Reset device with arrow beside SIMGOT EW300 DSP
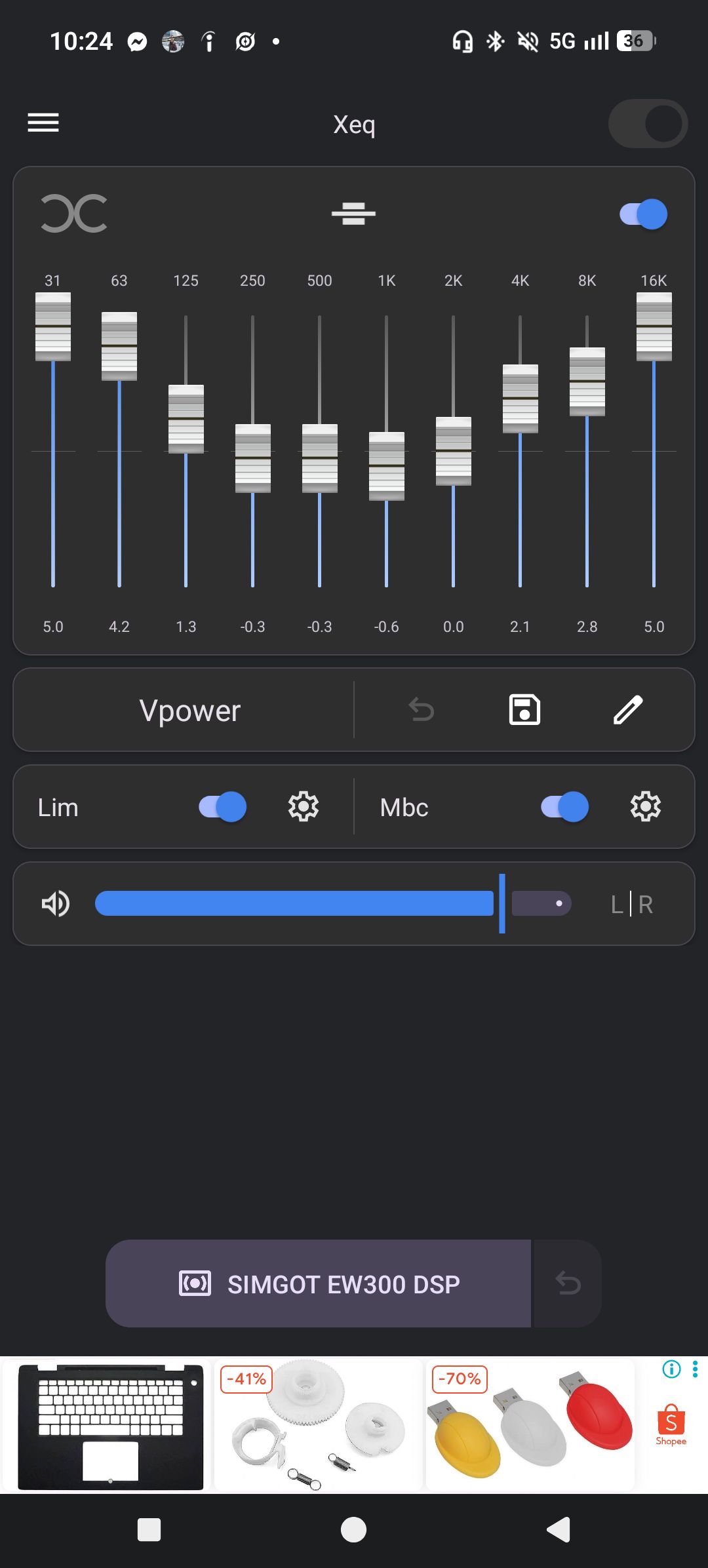The height and width of the screenshot is (1568, 708). (568, 1284)
